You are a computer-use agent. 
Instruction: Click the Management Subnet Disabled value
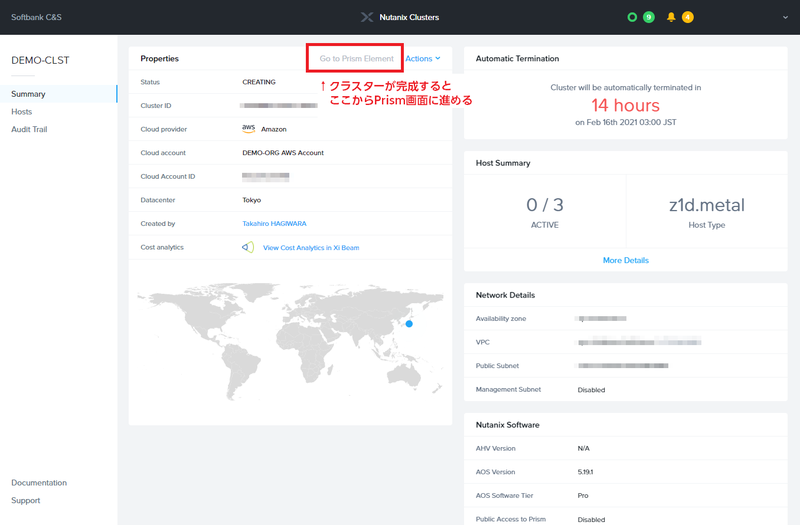pyautogui.click(x=591, y=390)
